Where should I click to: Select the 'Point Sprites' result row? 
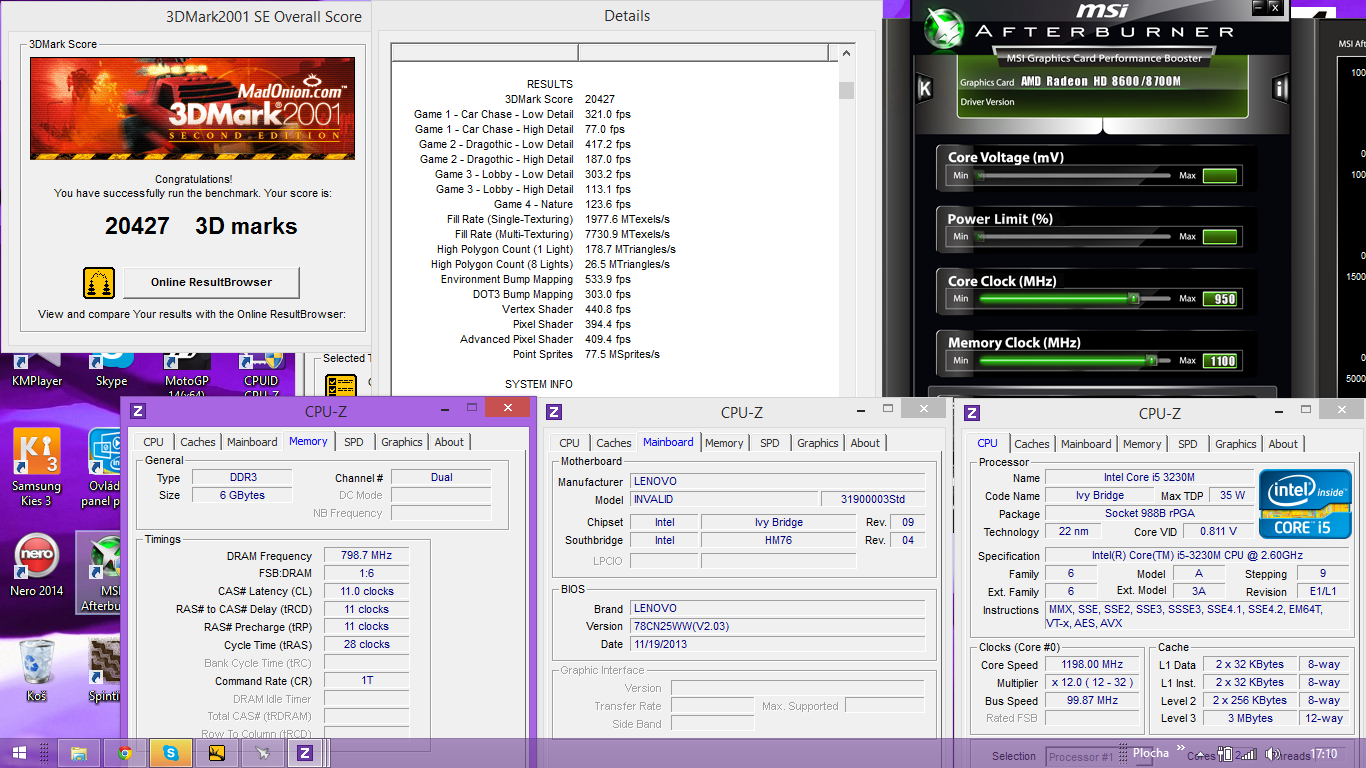586,354
